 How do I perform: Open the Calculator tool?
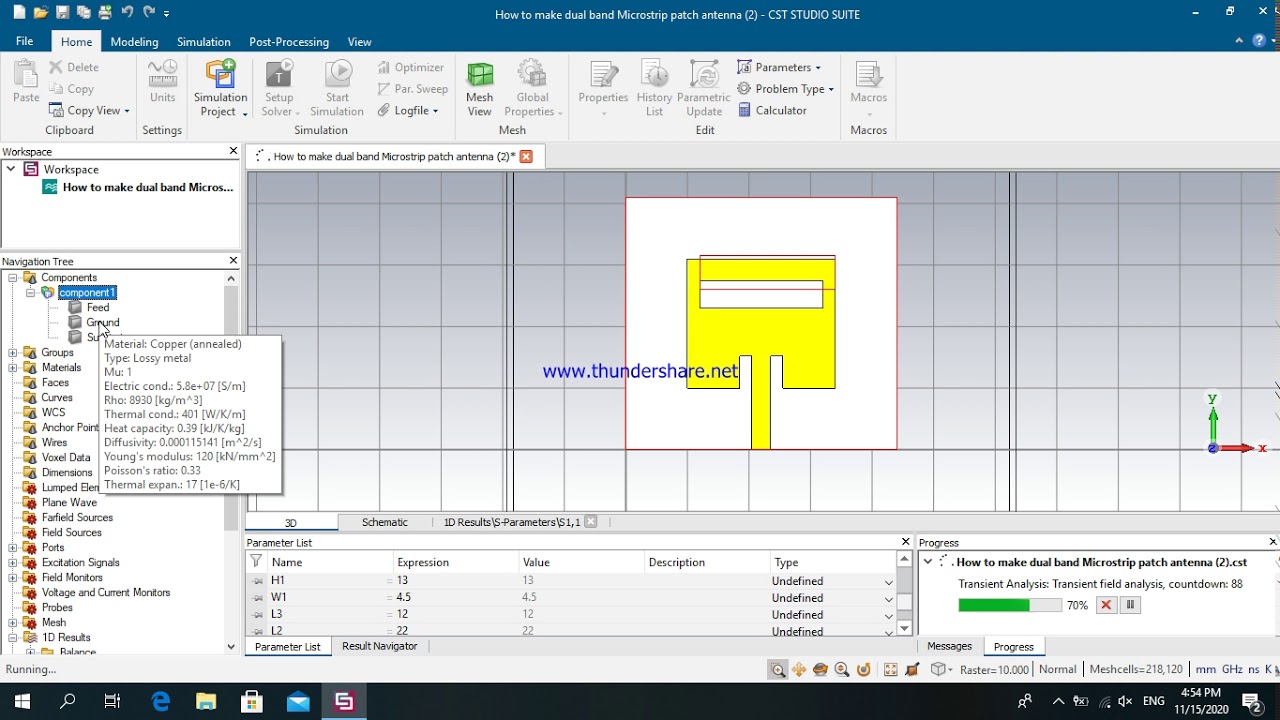772,110
